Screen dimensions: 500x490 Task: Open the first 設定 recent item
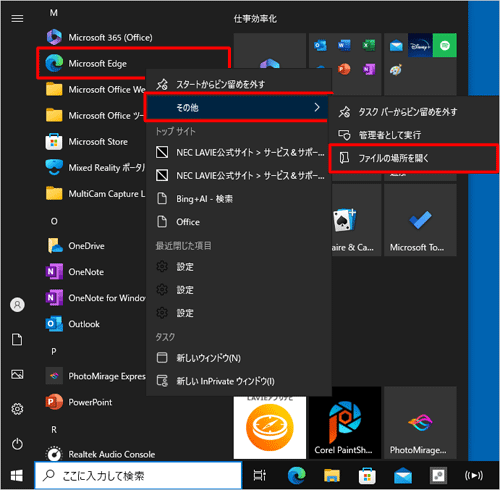tap(239, 267)
